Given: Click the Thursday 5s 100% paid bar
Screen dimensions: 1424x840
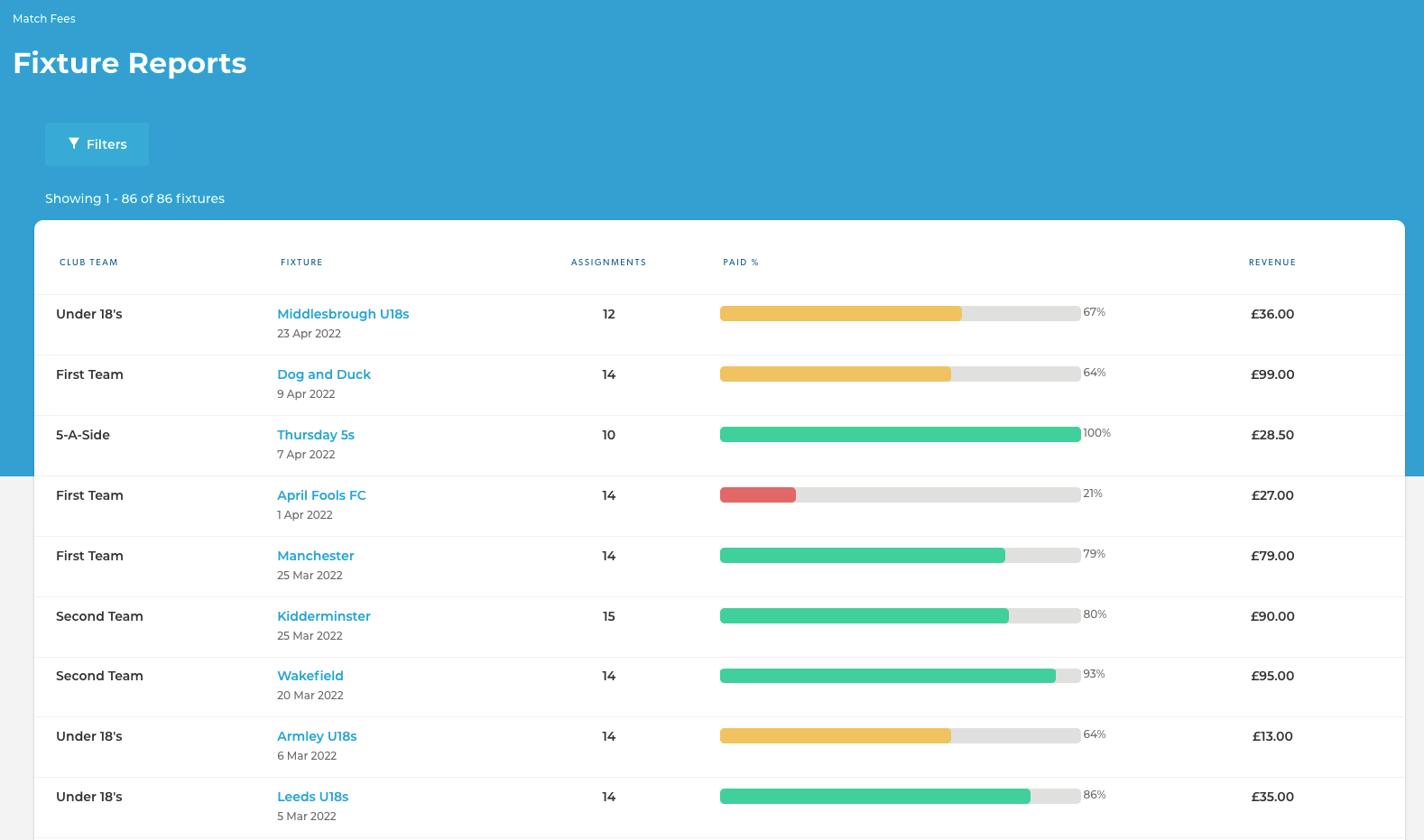Looking at the screenshot, I should click(x=900, y=435).
